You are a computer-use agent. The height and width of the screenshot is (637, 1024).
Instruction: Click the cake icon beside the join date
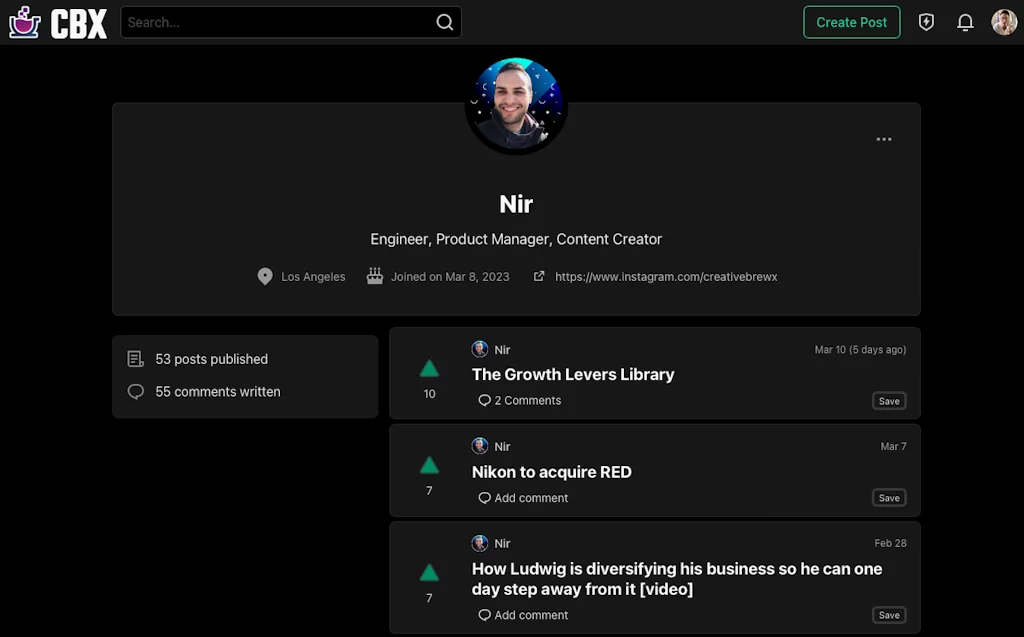[x=374, y=276]
